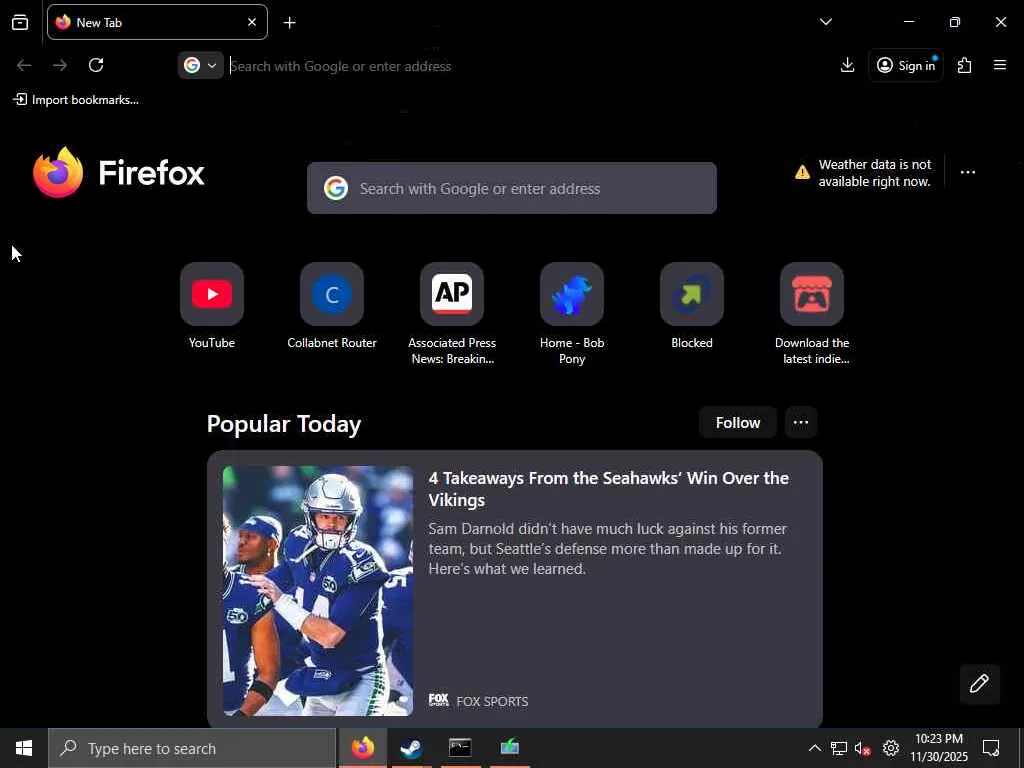The height and width of the screenshot is (768, 1024).
Task: Click the settings gear tray icon
Action: 891,748
